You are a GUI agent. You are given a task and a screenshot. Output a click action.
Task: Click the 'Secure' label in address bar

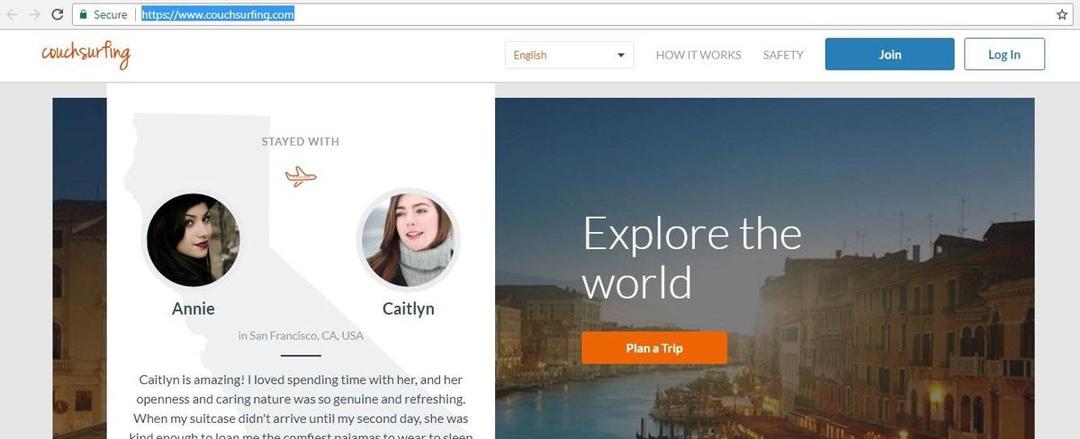(110, 14)
